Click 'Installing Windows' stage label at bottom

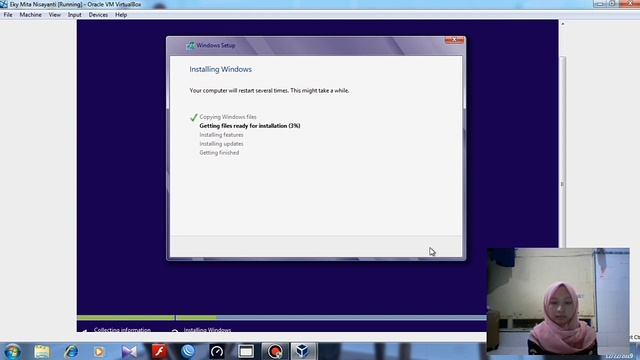(x=207, y=329)
